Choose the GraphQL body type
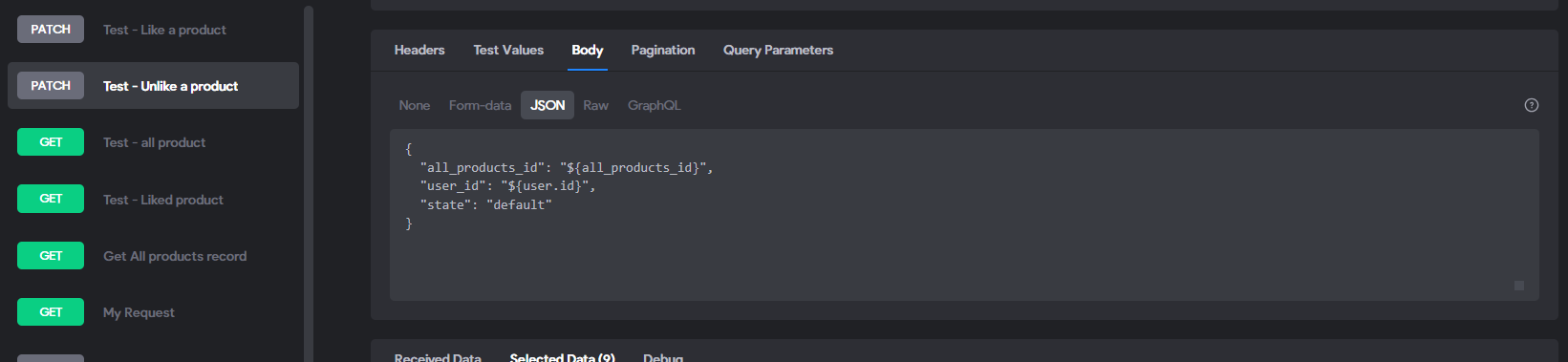This screenshot has width=1568, height=362. tap(654, 105)
